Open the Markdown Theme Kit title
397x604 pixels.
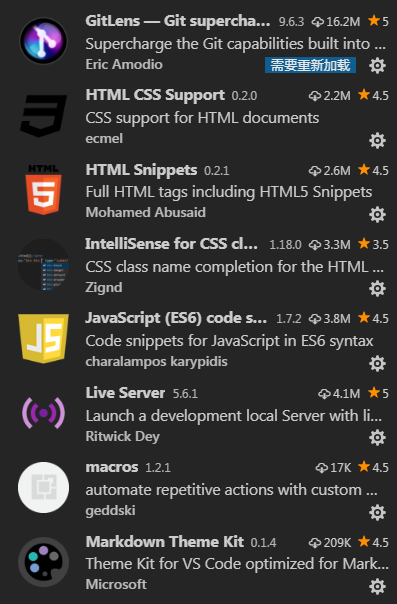[x=164, y=542]
